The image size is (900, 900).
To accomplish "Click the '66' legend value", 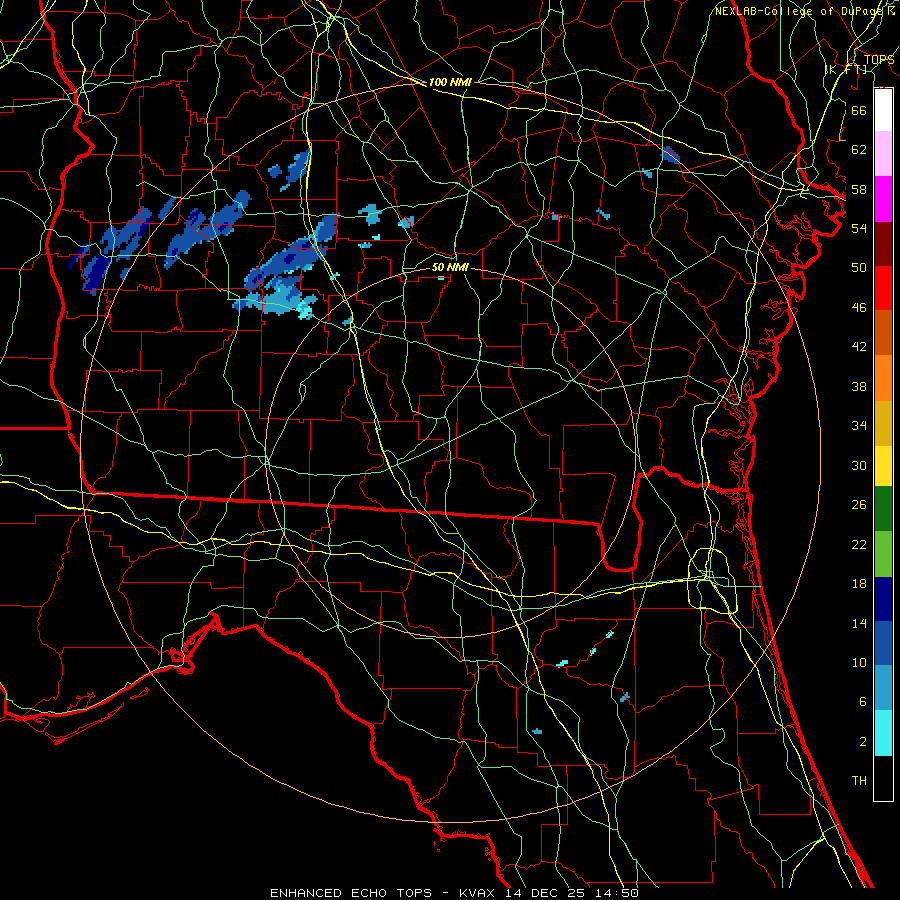I will pos(859,110).
